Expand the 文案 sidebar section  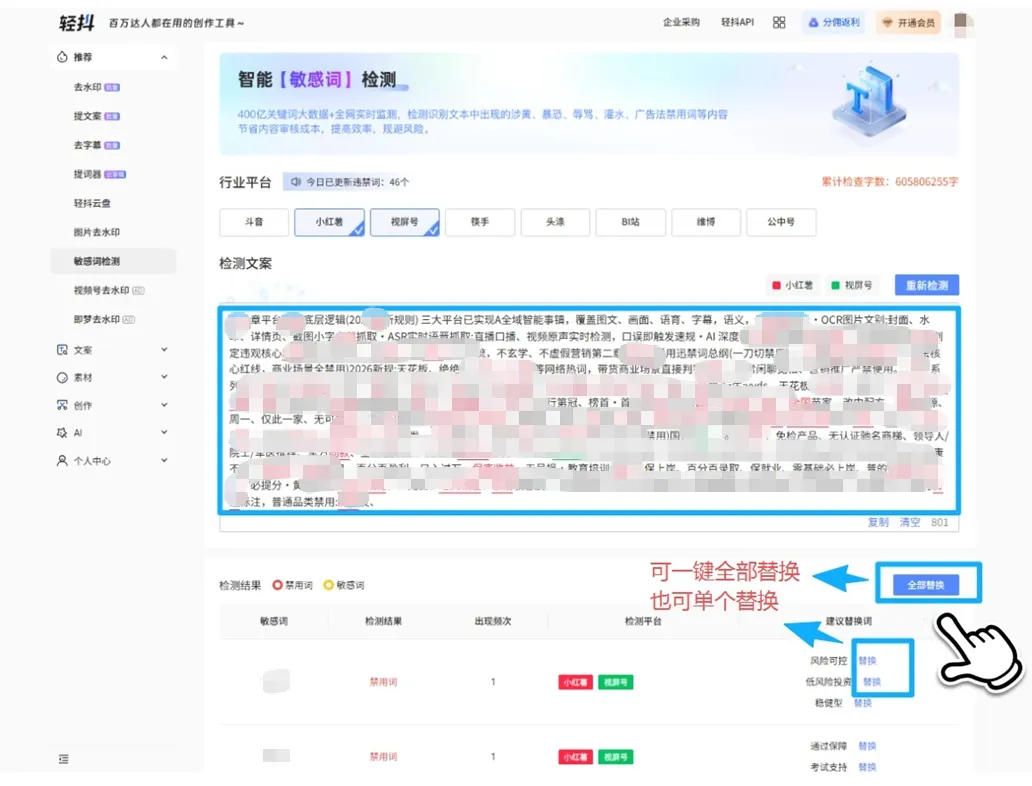click(164, 350)
